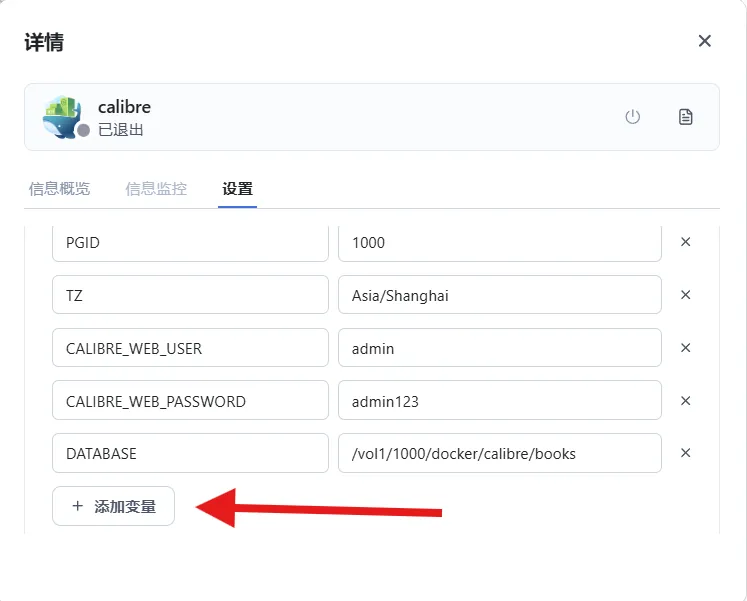Edit the /vol1/1000/docker/calibre/books value field

(x=500, y=453)
